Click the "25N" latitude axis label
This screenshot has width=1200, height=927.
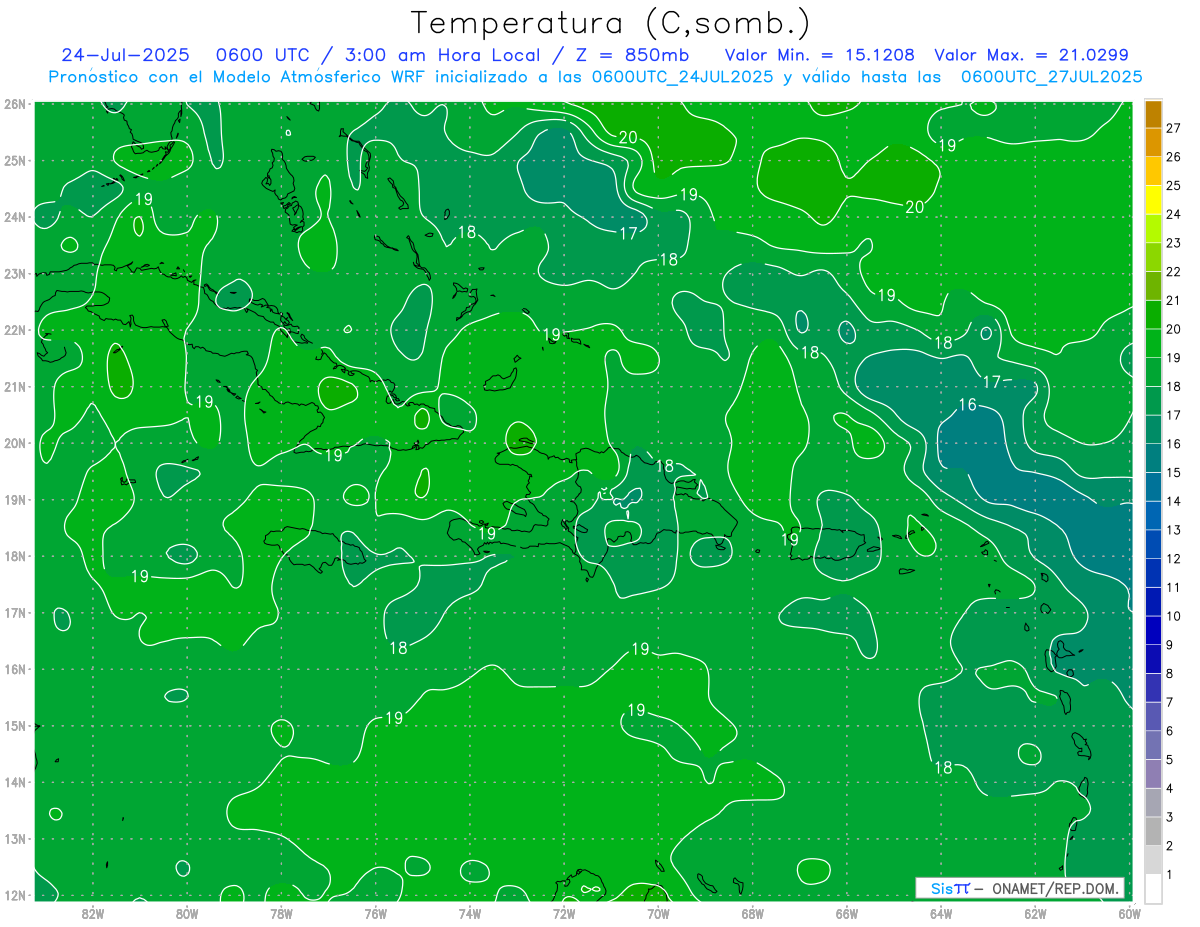pyautogui.click(x=15, y=160)
